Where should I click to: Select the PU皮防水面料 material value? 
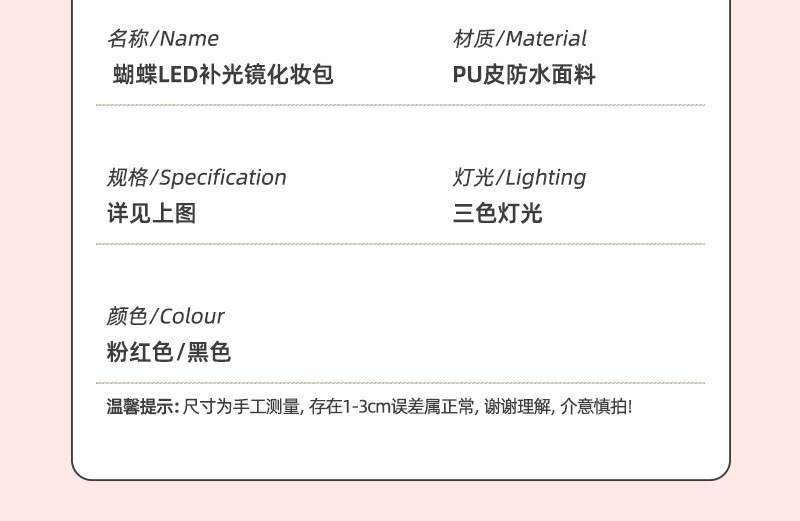(x=524, y=75)
